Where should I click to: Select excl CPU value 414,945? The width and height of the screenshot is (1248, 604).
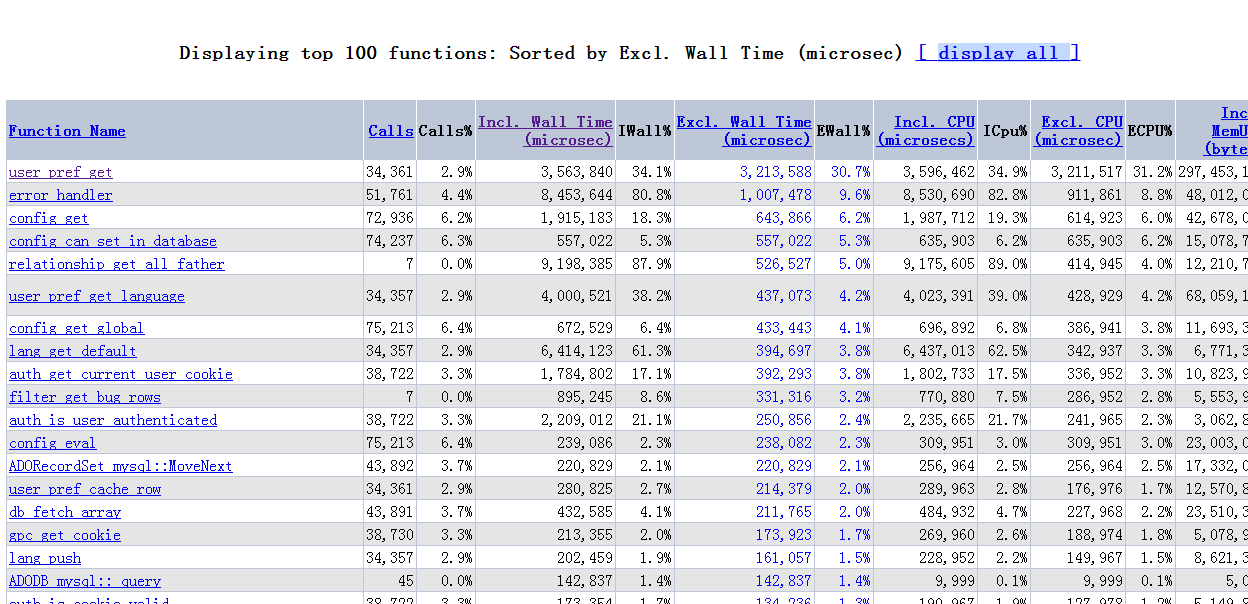[1095, 264]
